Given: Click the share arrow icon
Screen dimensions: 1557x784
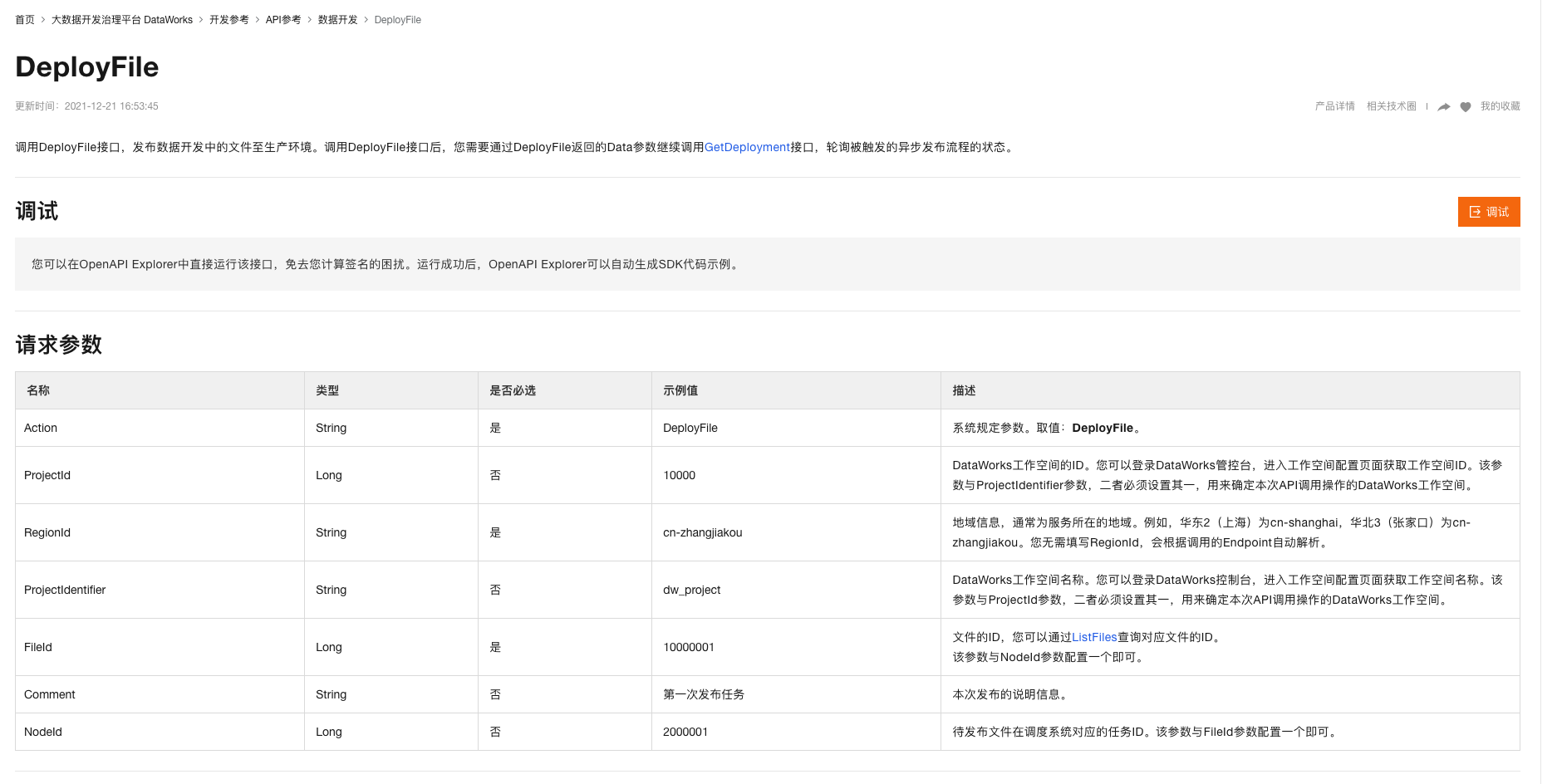Looking at the screenshot, I should [x=1444, y=106].
